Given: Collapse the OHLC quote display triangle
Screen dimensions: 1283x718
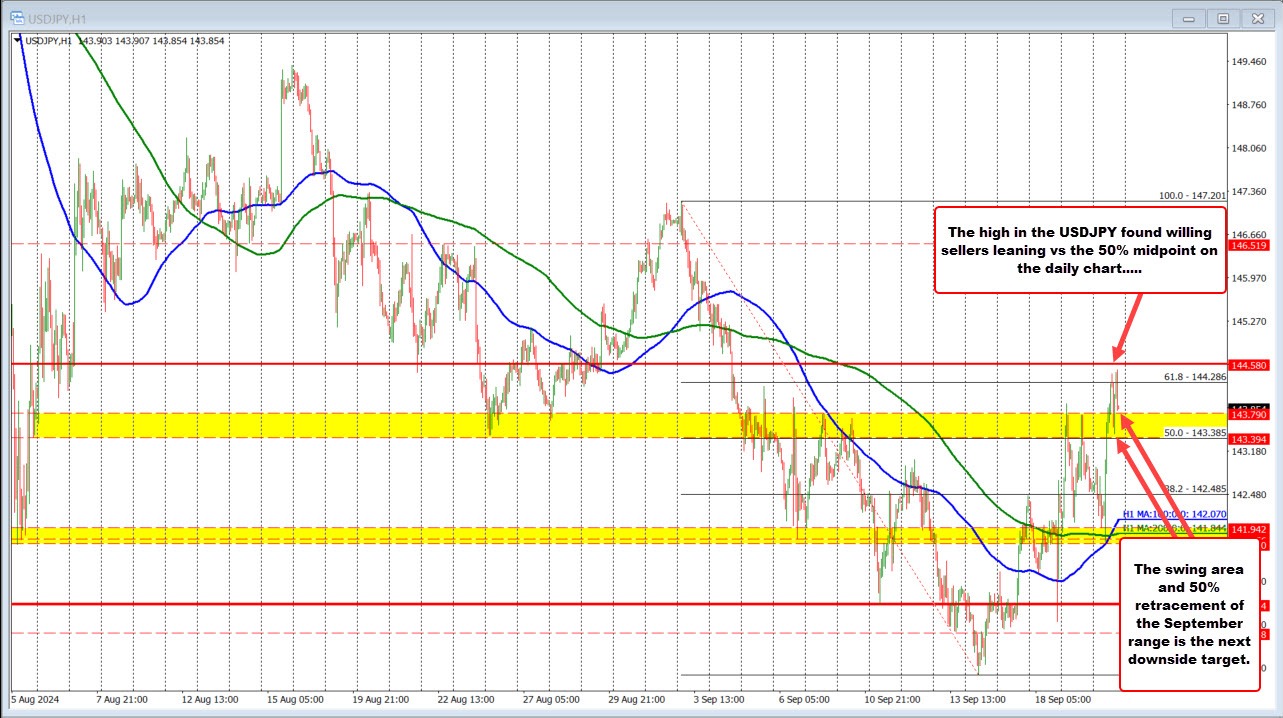Looking at the screenshot, I should [19, 41].
